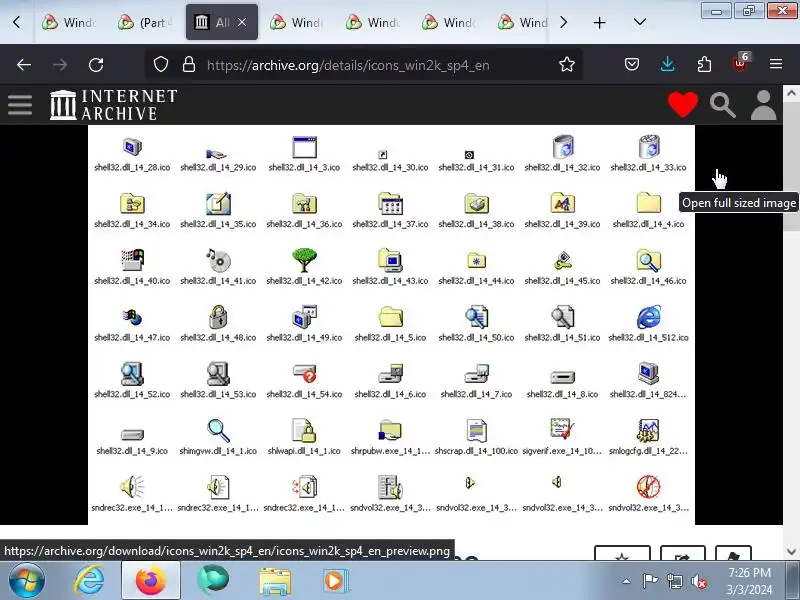View site security via the padlock icon
This screenshot has height=600, width=800.
[x=189, y=65]
